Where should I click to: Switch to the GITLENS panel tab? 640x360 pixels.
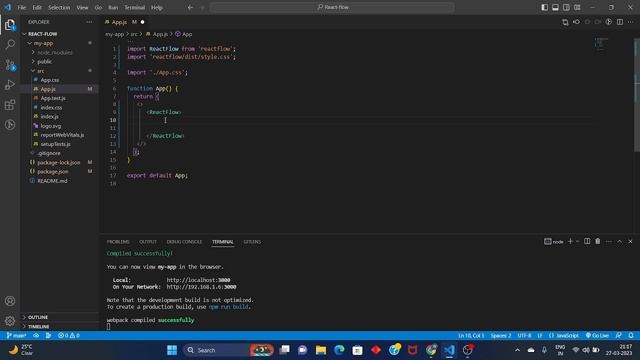(252, 242)
